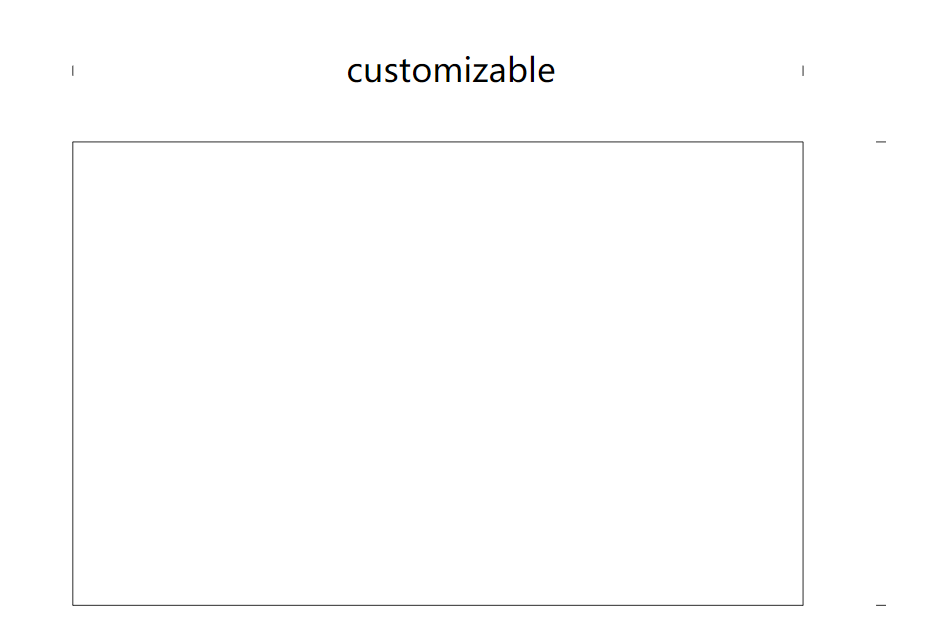Click the "customizable" title text

coord(451,71)
